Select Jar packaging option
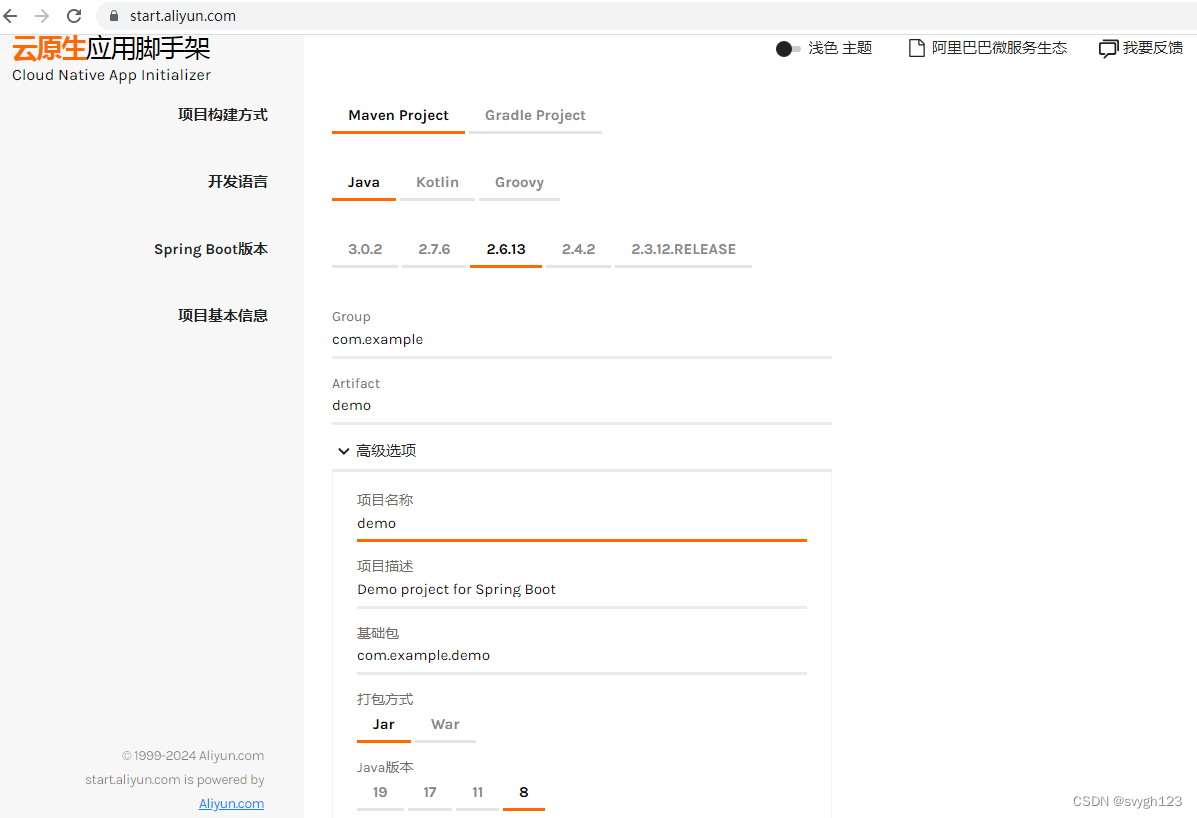1197x818 pixels. [x=383, y=725]
